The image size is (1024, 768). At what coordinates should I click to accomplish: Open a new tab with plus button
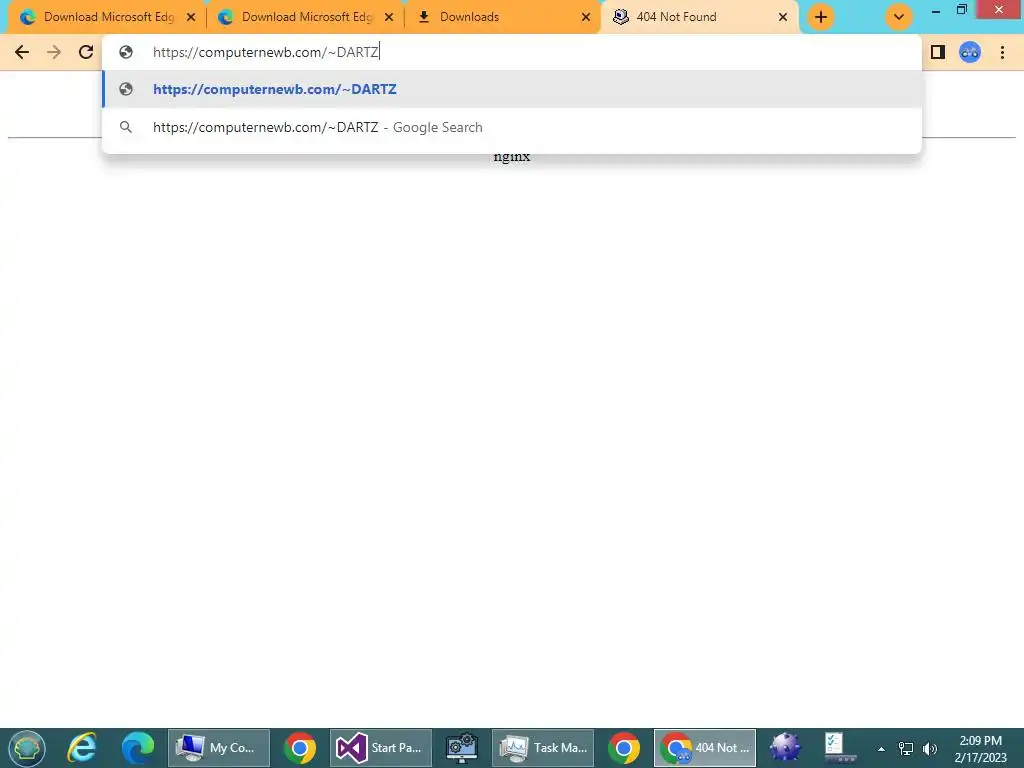point(821,17)
